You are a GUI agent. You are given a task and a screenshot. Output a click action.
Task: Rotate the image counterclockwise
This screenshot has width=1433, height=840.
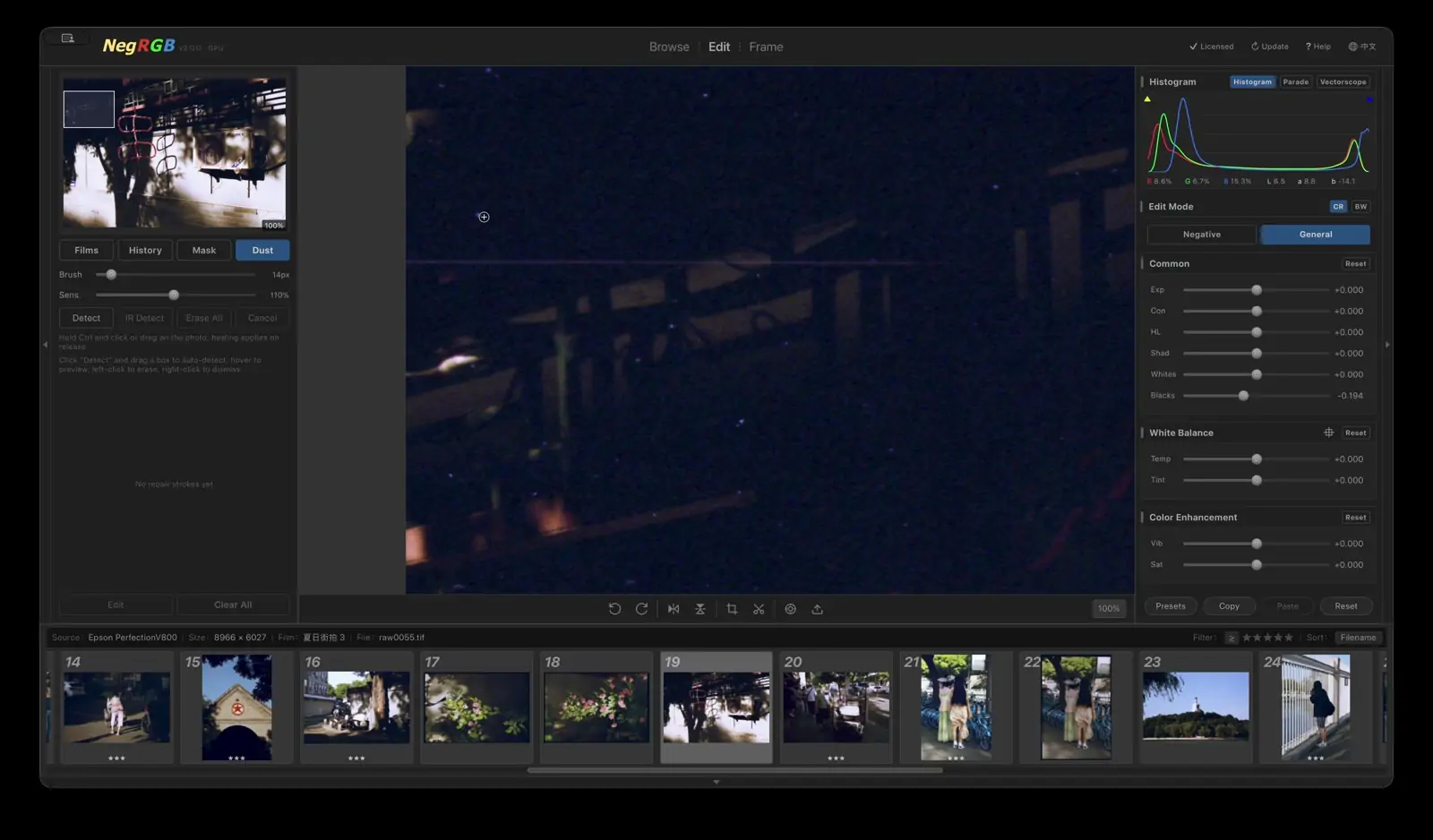(x=614, y=609)
